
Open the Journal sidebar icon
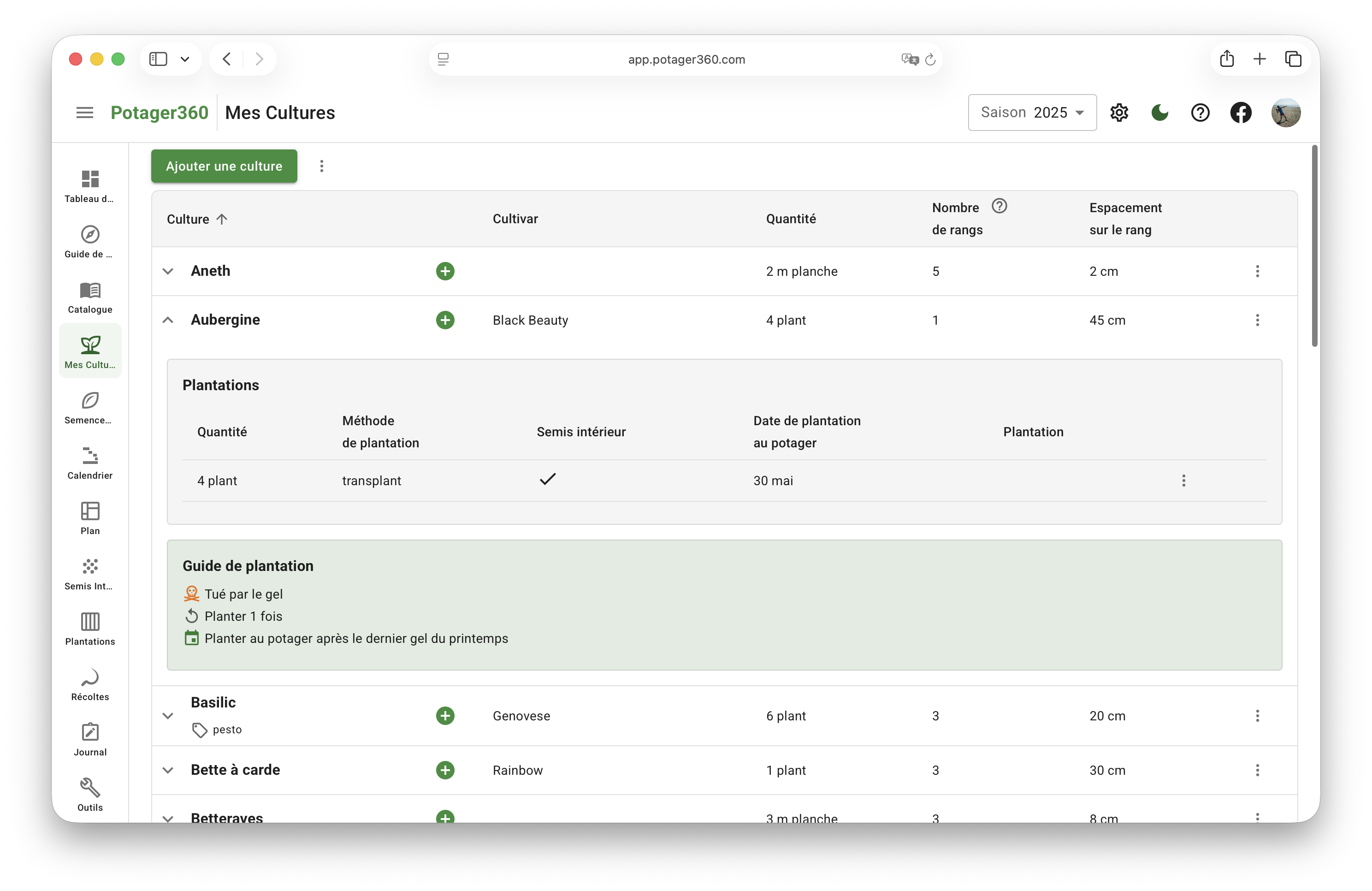click(90, 739)
